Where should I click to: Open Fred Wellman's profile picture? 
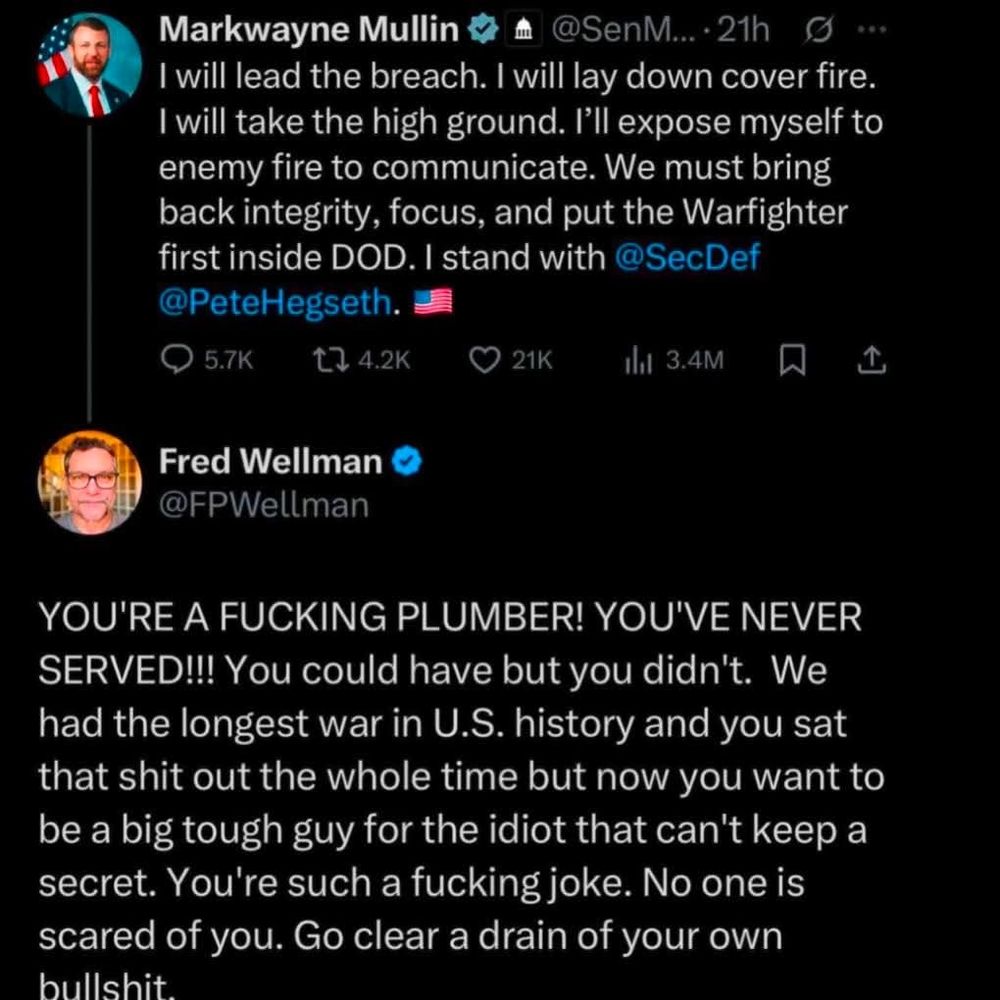[x=91, y=482]
